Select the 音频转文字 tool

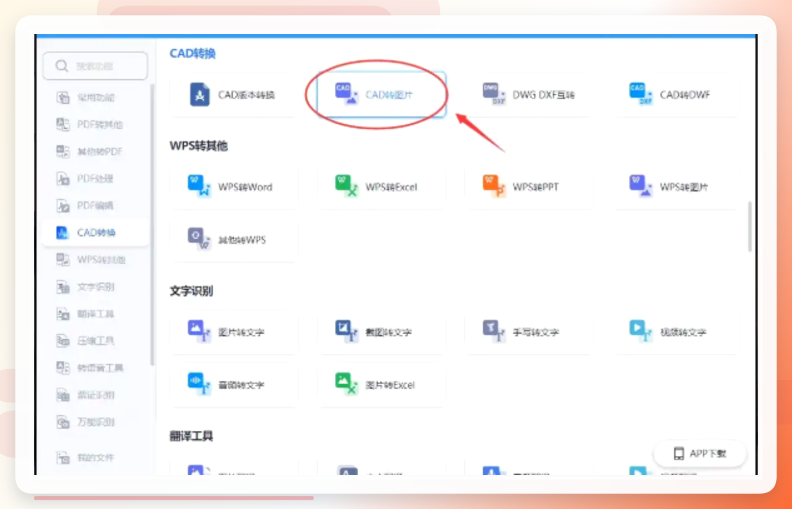[233, 384]
